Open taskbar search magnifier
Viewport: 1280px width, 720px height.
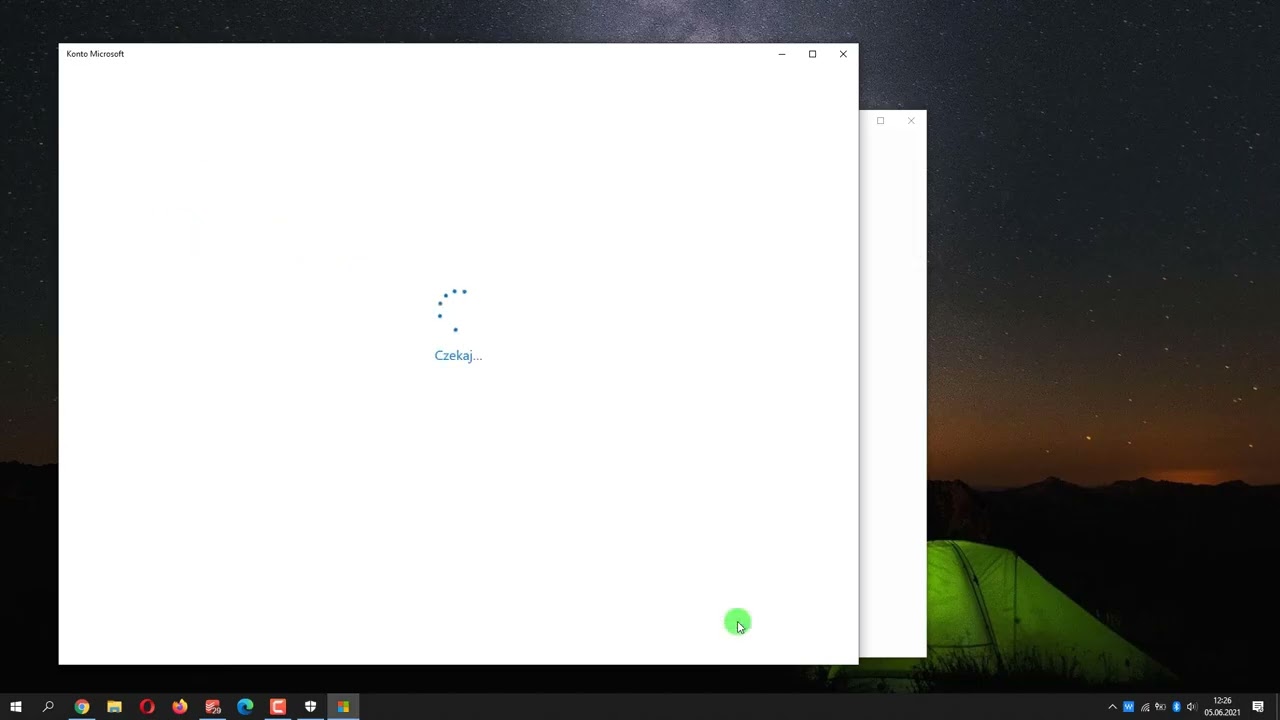(x=48, y=707)
